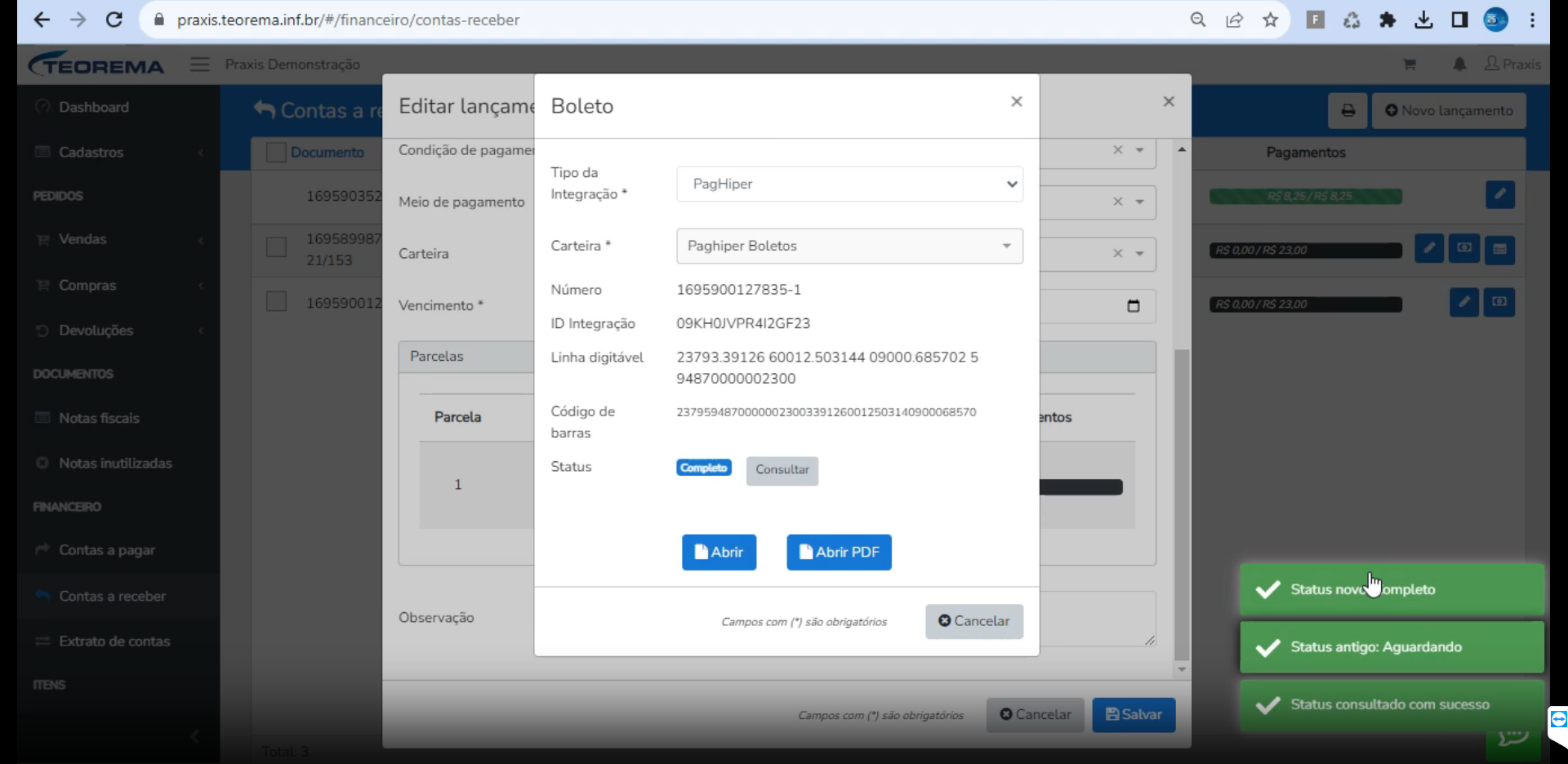Close the Editar lançamento dialog with X
The width and height of the screenshot is (1568, 764).
pos(1169,101)
